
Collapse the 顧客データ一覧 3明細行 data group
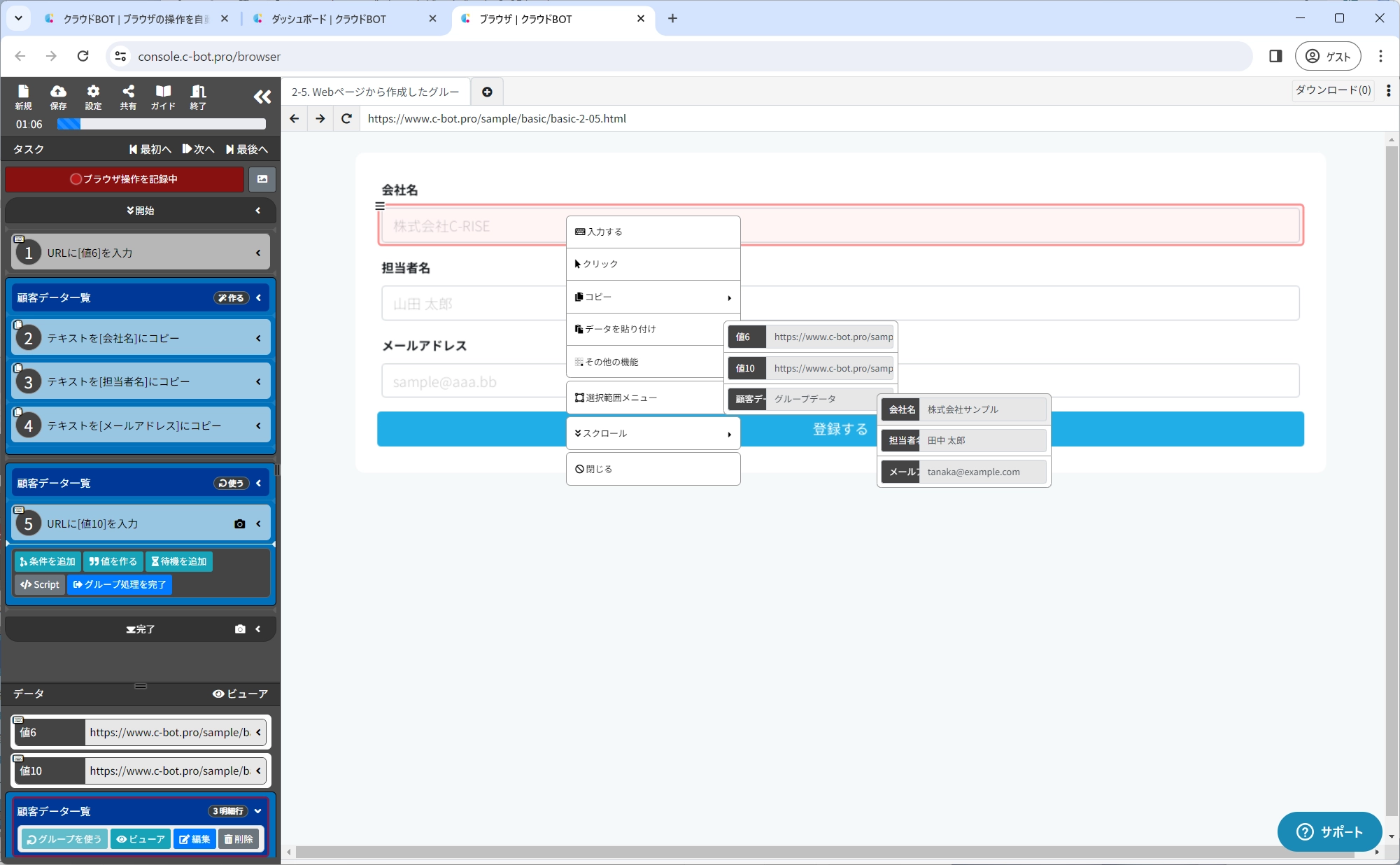(258, 811)
